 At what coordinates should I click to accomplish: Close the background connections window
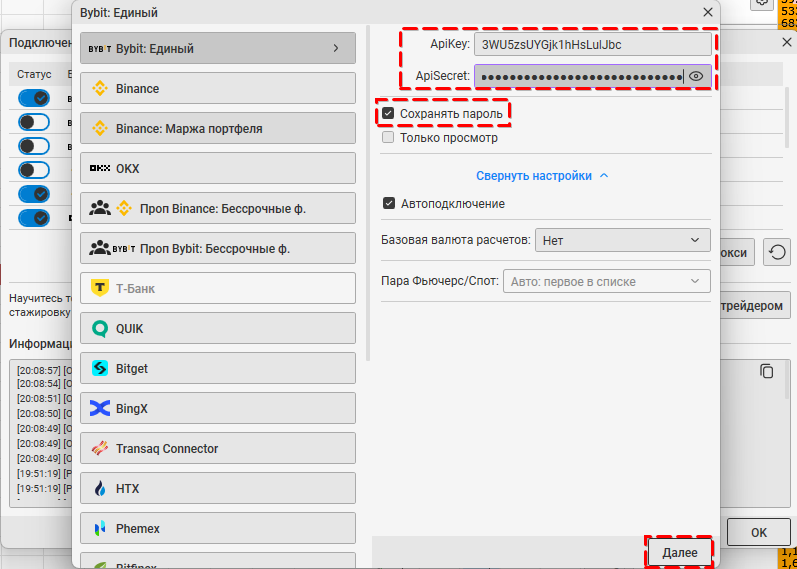tap(786, 42)
